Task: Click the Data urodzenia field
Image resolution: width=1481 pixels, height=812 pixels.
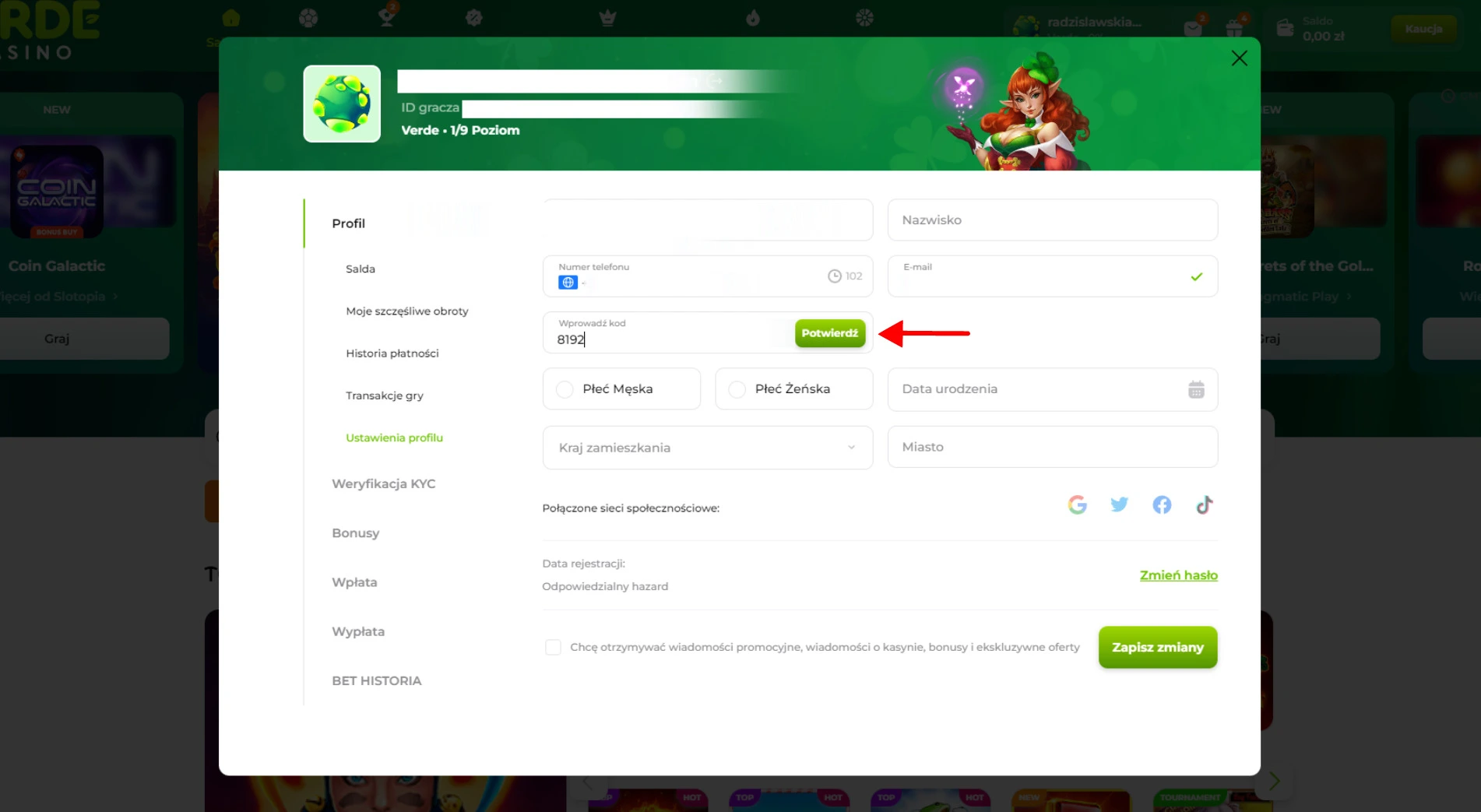Action: 1052,389
